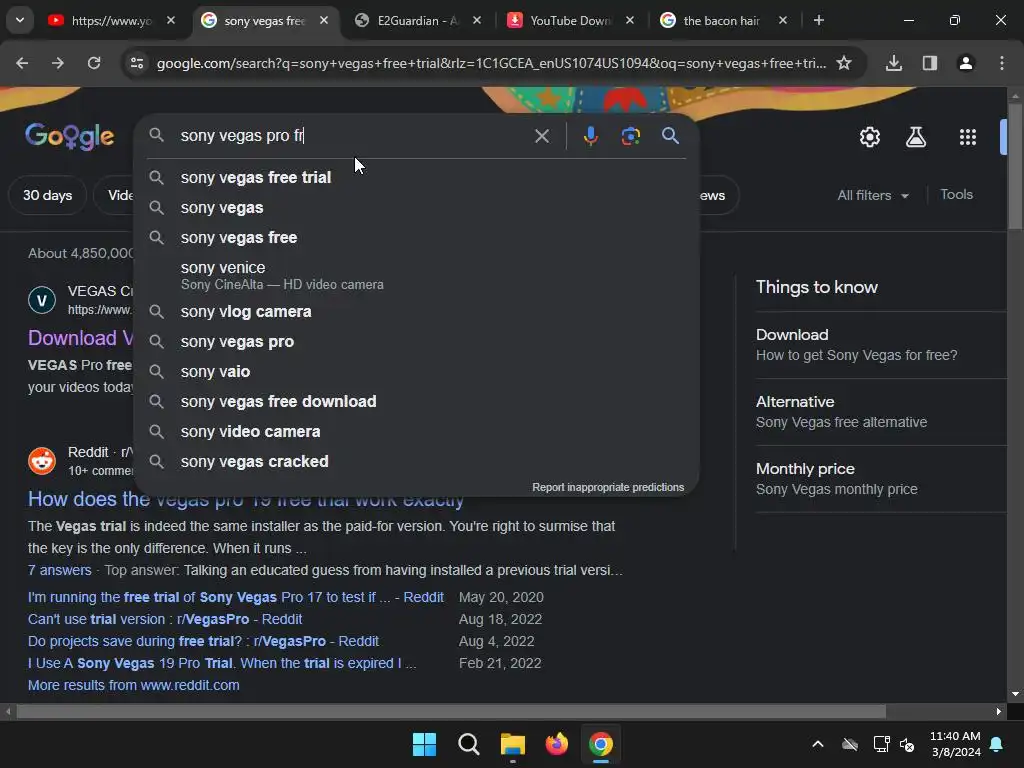The image size is (1024, 768).
Task: Click the Google logo
Action: coord(70,136)
